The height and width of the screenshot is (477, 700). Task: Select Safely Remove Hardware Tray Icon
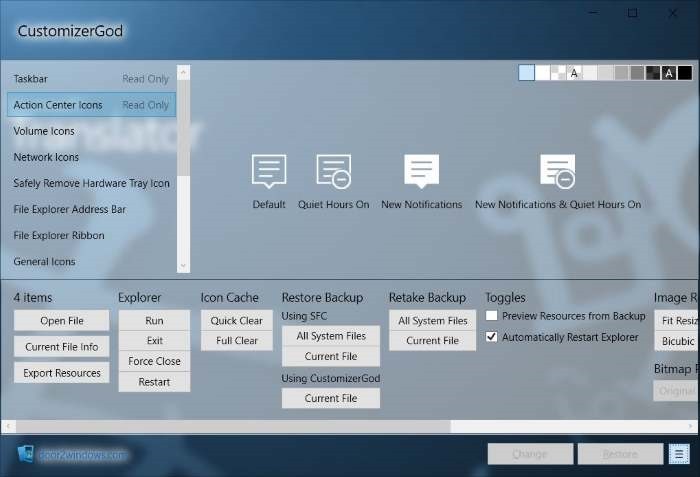pos(91,183)
